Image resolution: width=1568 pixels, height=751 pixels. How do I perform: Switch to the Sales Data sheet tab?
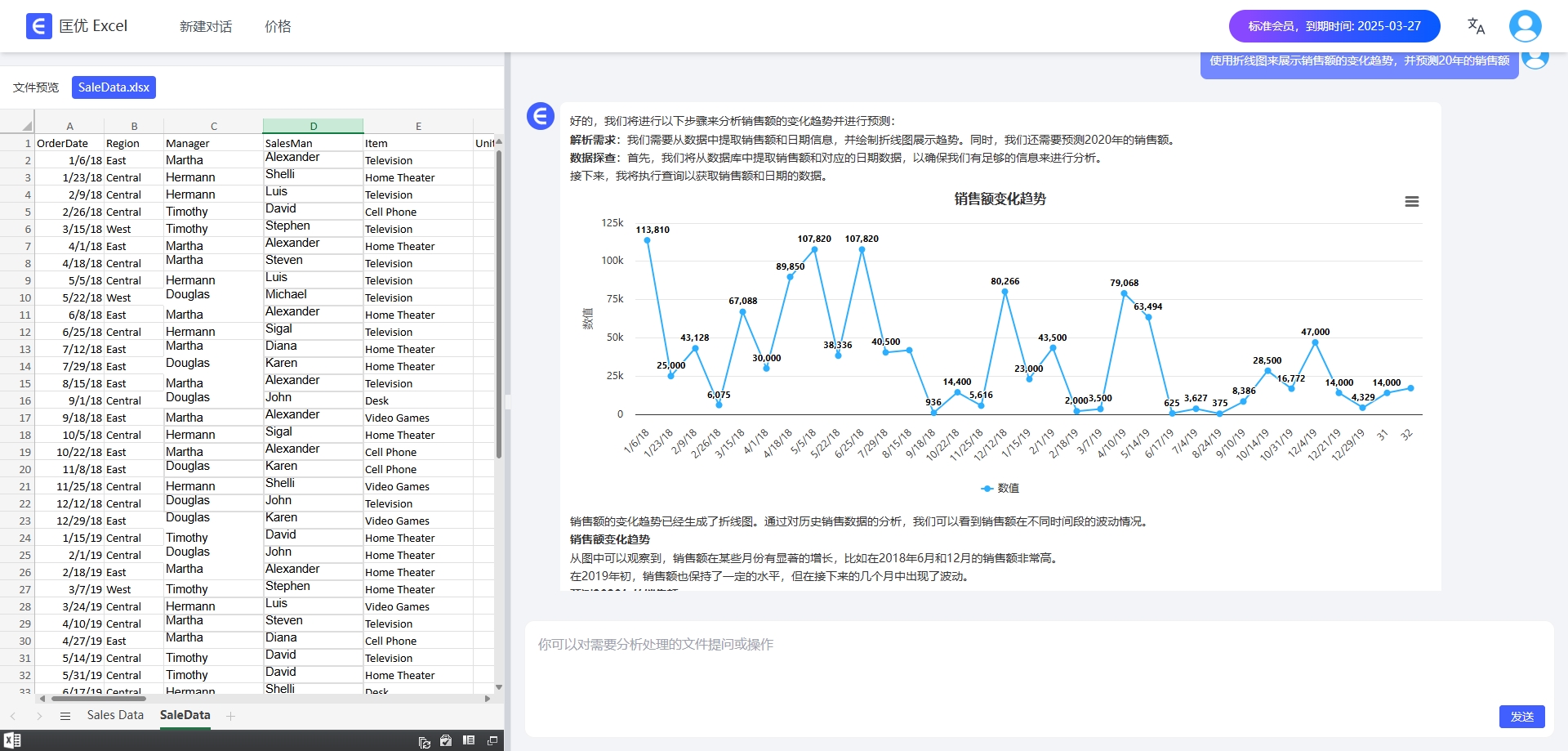(x=115, y=715)
